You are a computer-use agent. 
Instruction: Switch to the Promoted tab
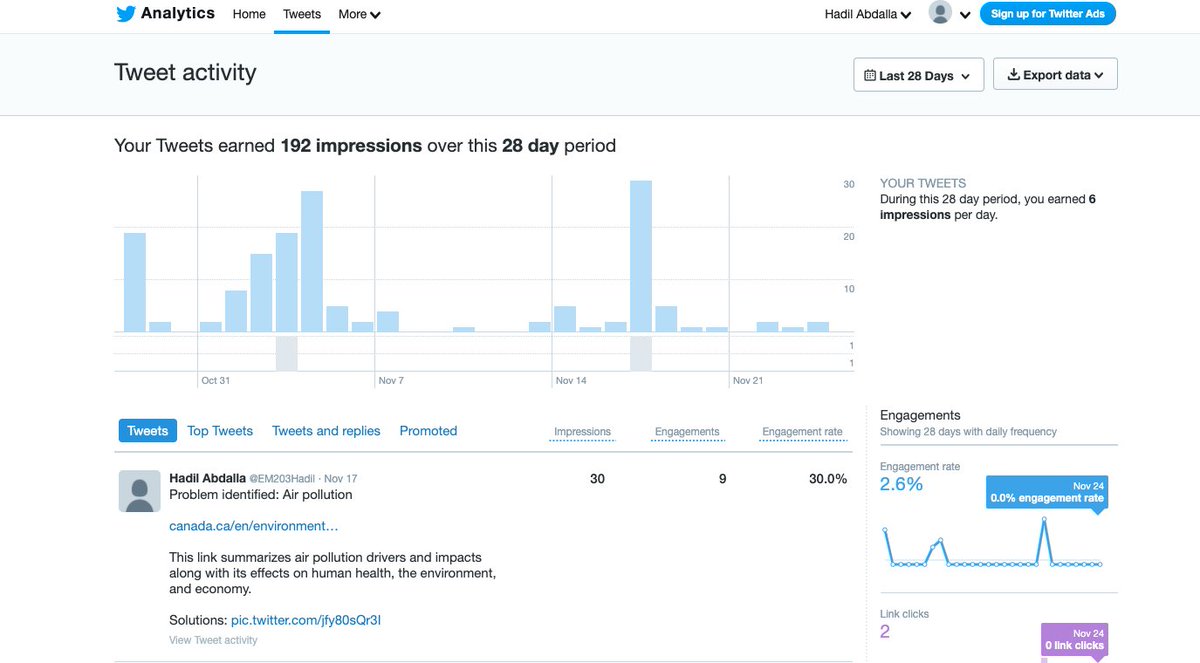(428, 431)
